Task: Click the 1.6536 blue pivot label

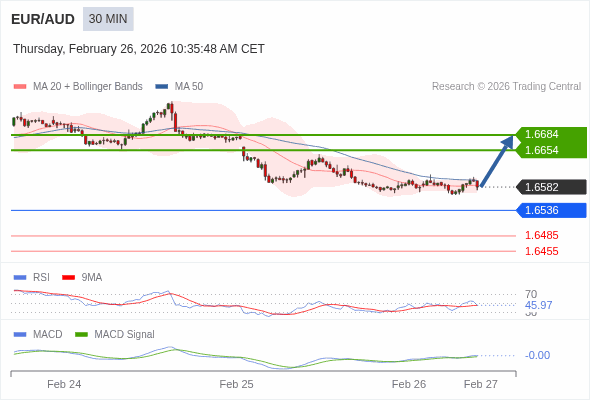Action: [x=551, y=210]
